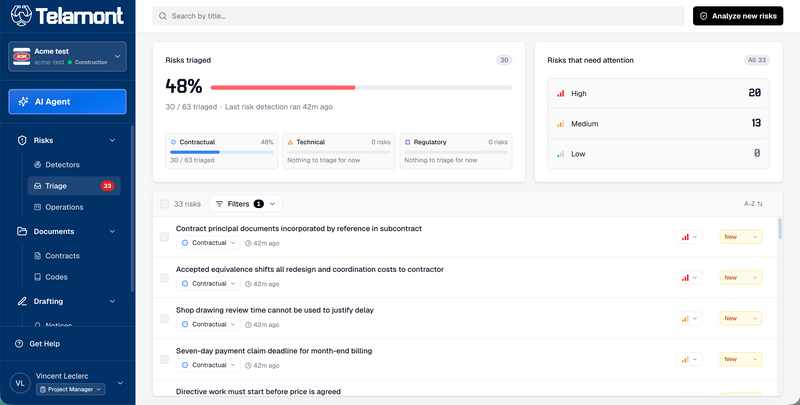
Task: Click the Contracts file icon
Action: pyautogui.click(x=37, y=256)
